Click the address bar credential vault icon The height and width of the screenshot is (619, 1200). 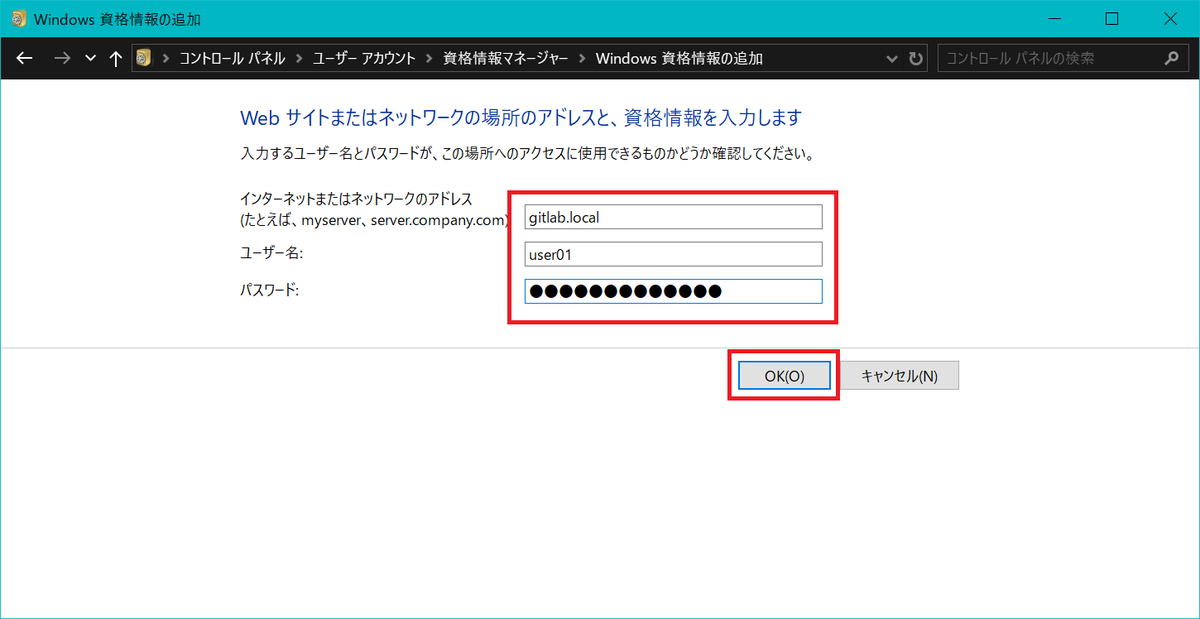click(145, 58)
